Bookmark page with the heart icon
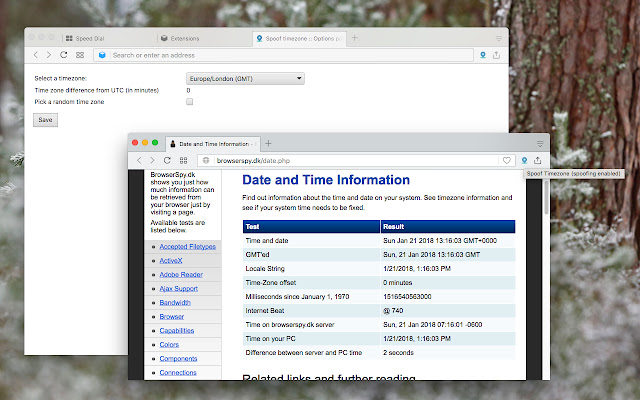 pyautogui.click(x=507, y=160)
